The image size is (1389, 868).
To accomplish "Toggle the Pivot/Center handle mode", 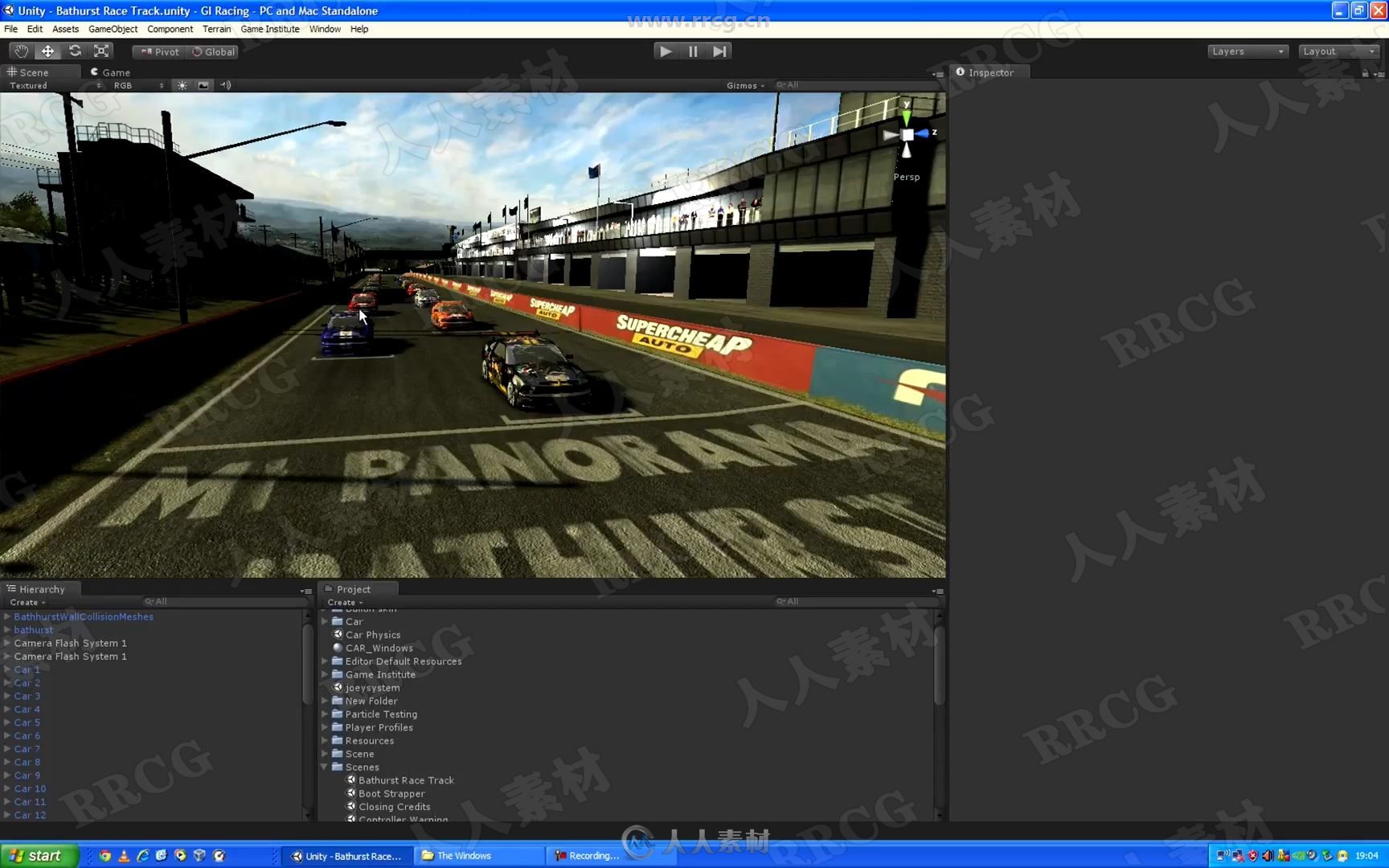I will pos(160,51).
